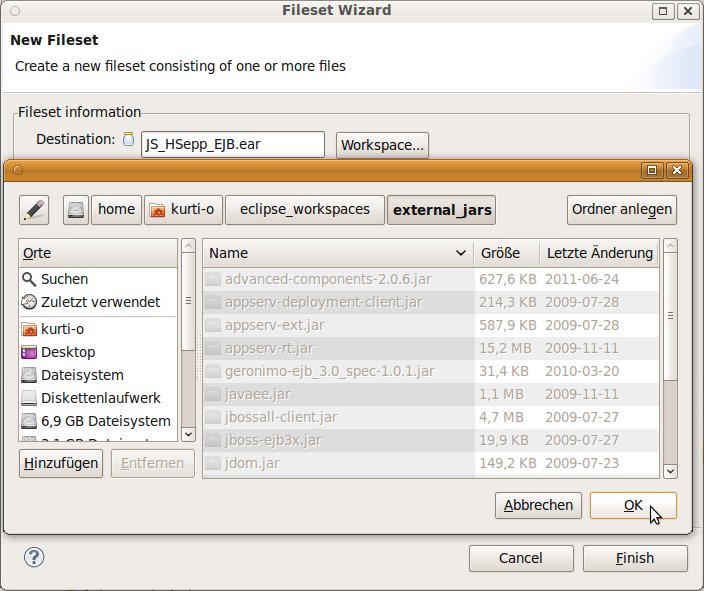This screenshot has width=704, height=591.
Task: Select the Desktop place entry
Action: [x=68, y=352]
